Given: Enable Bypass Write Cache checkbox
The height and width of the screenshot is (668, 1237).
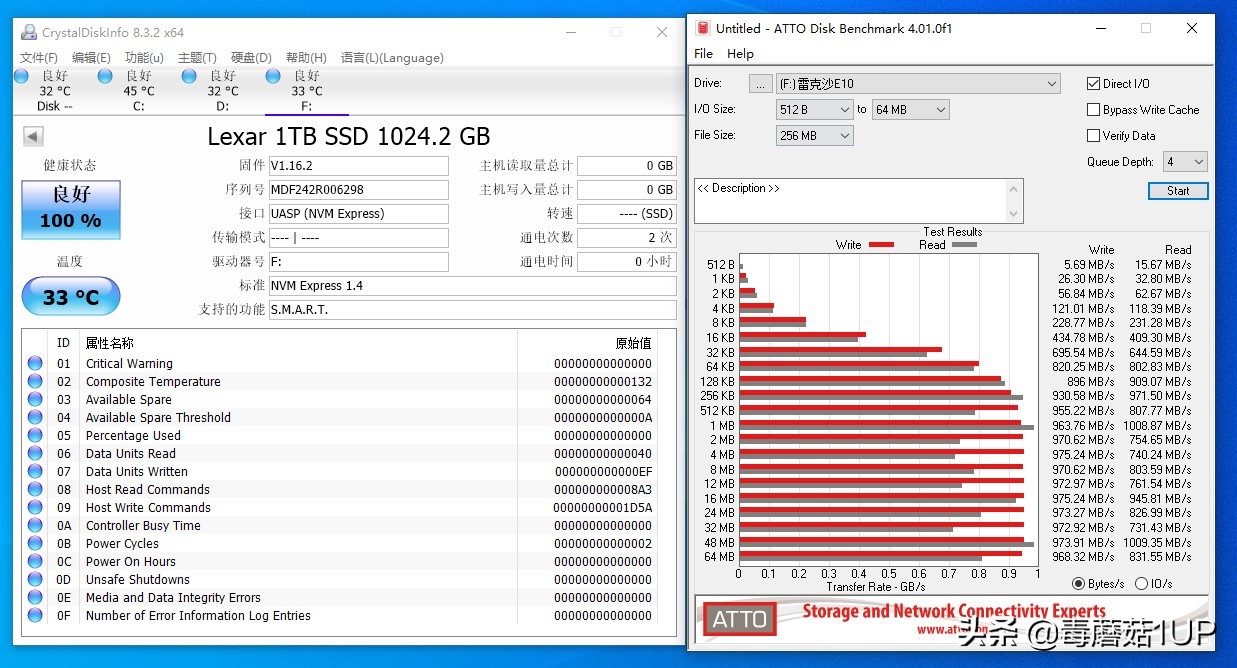Looking at the screenshot, I should pos(1094,110).
